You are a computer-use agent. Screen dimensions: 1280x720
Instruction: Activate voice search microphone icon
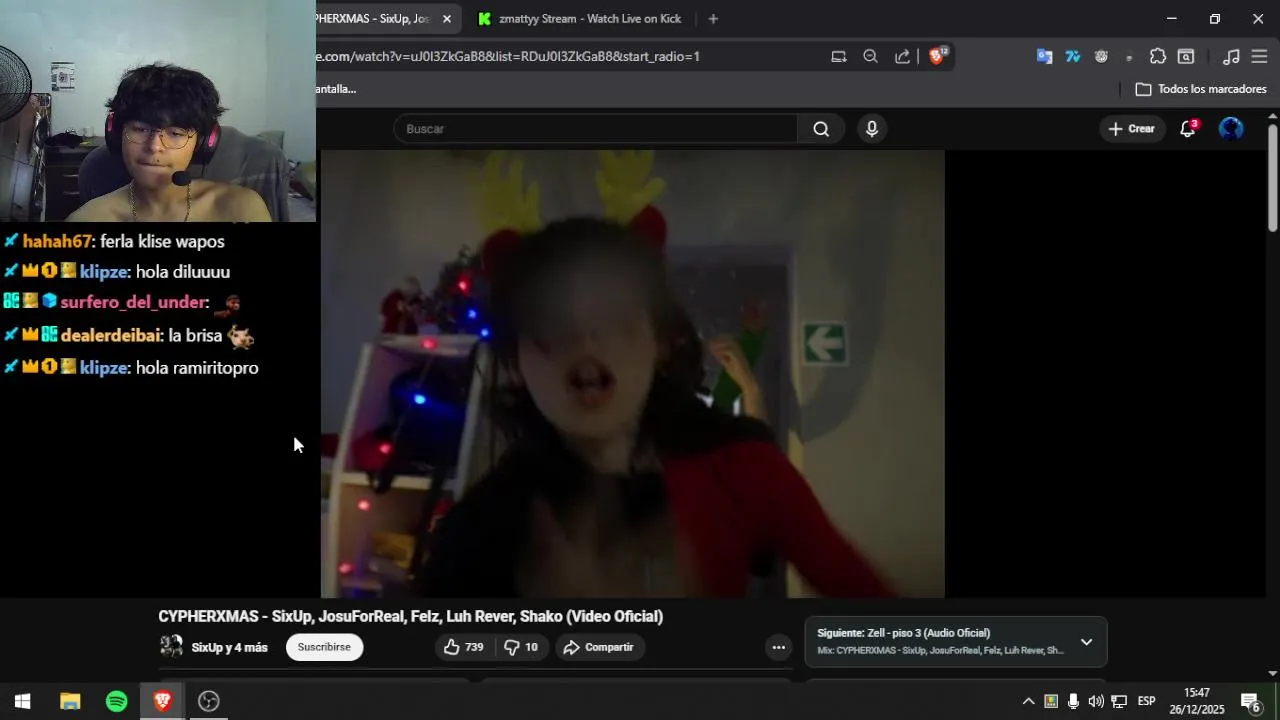[872, 129]
